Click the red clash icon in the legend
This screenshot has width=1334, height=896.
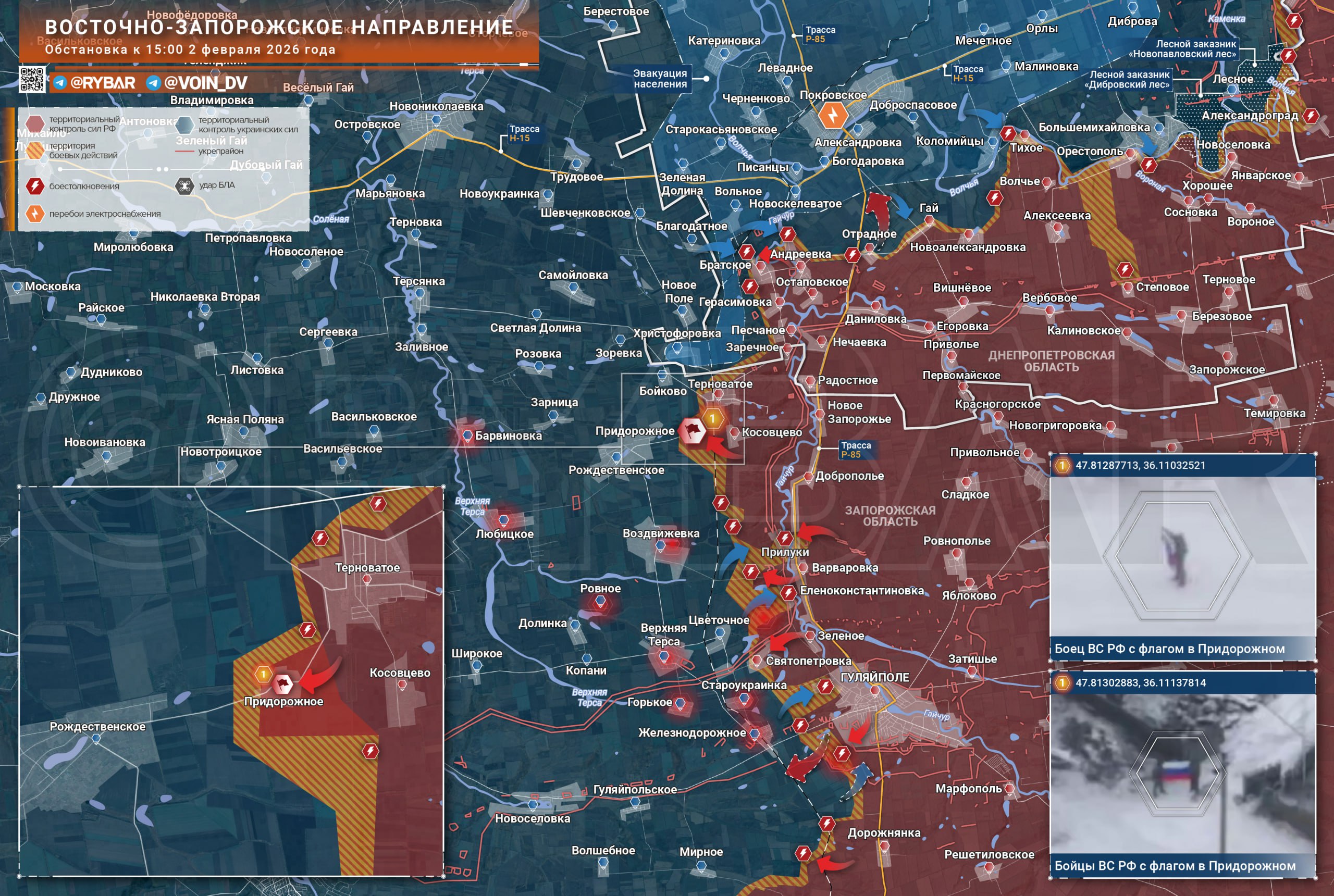point(35,186)
